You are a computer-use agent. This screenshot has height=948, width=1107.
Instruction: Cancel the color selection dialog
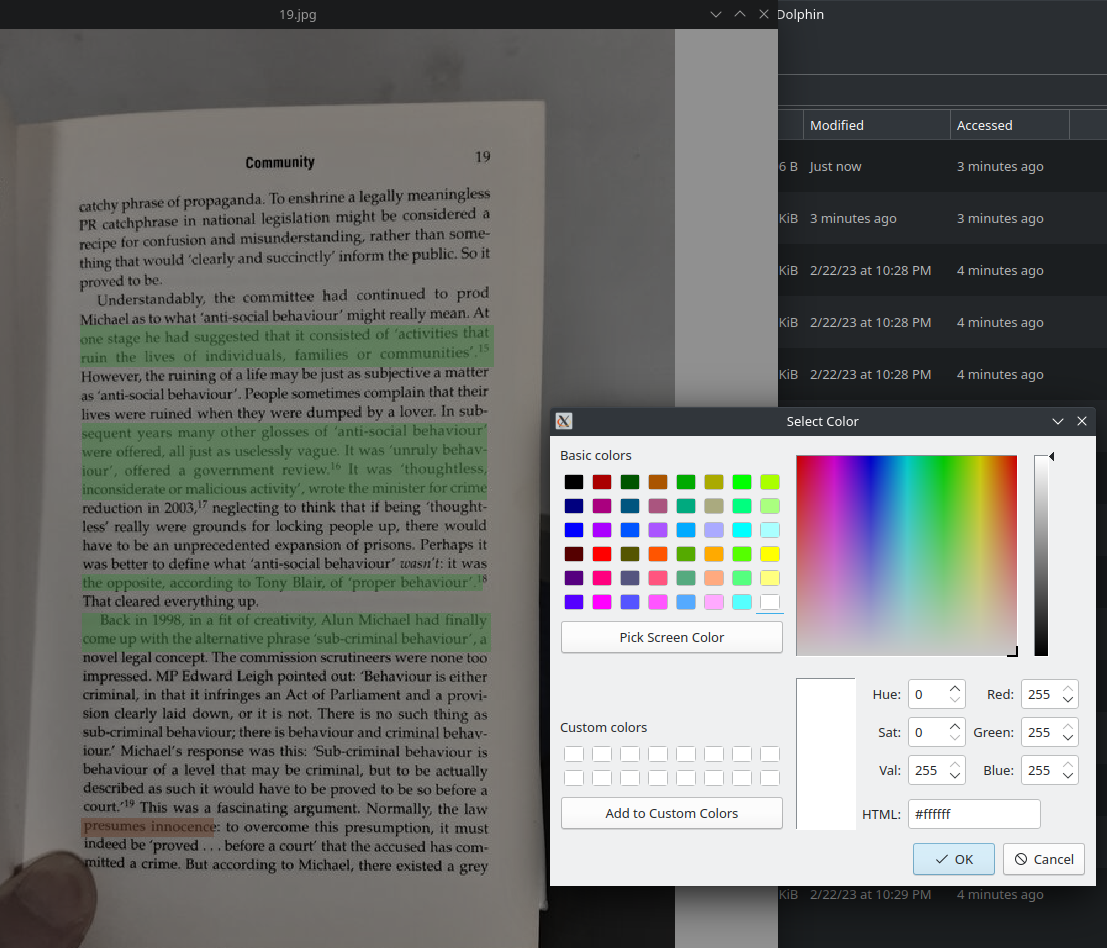[x=1043, y=859]
